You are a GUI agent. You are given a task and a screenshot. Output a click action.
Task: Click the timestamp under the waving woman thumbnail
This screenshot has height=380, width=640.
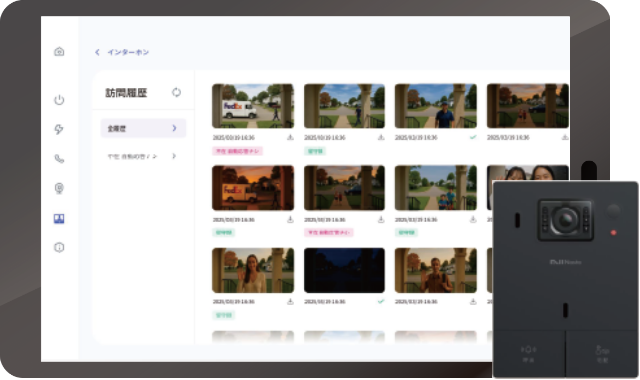click(x=233, y=302)
